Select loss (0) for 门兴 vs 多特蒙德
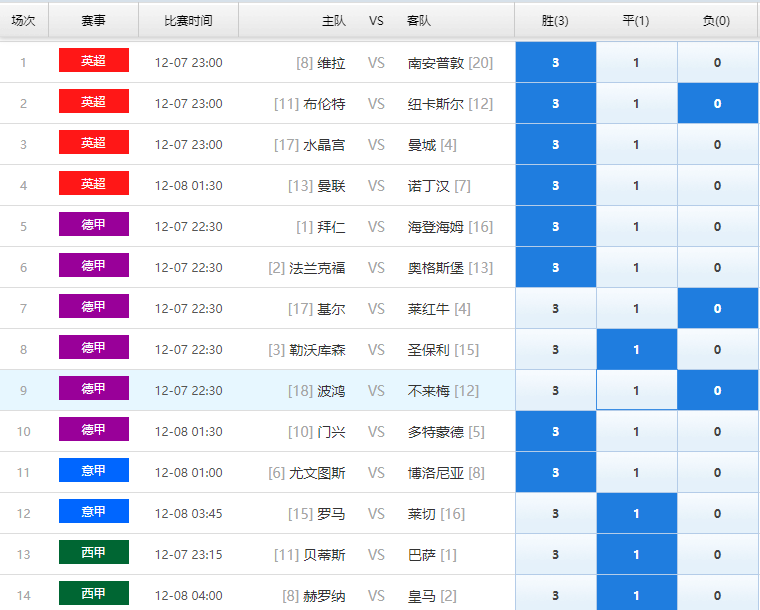The height and width of the screenshot is (610, 760). [x=717, y=431]
